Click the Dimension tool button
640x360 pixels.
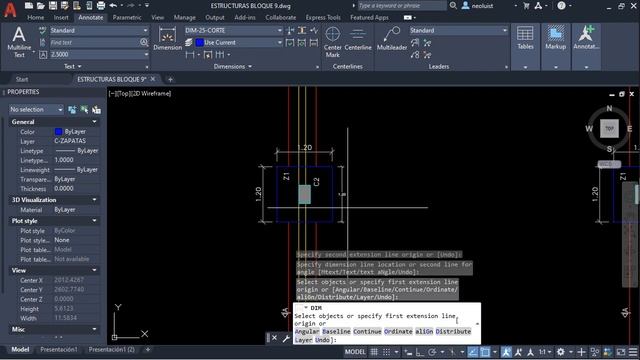[x=167, y=38]
